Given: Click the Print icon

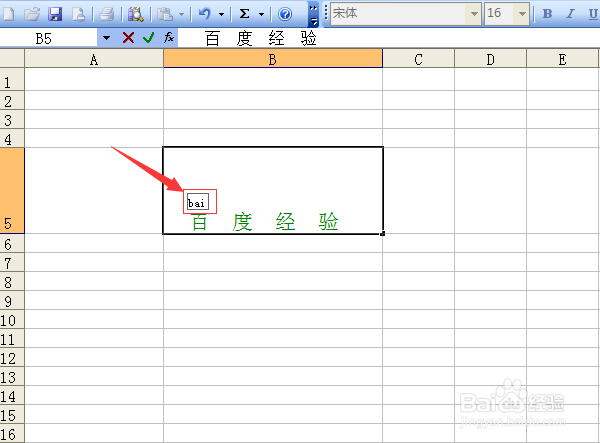Looking at the screenshot, I should pos(106,14).
